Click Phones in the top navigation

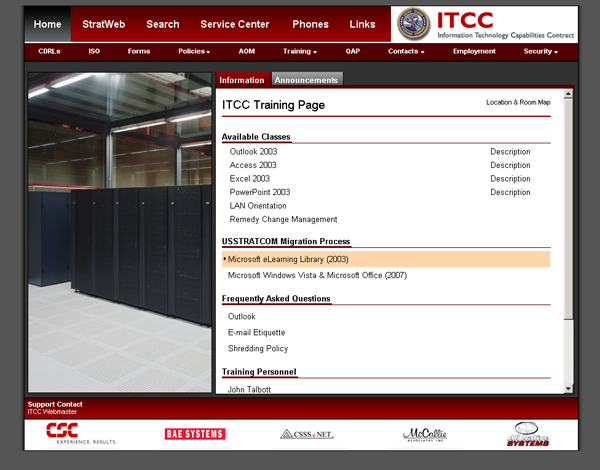click(x=310, y=24)
